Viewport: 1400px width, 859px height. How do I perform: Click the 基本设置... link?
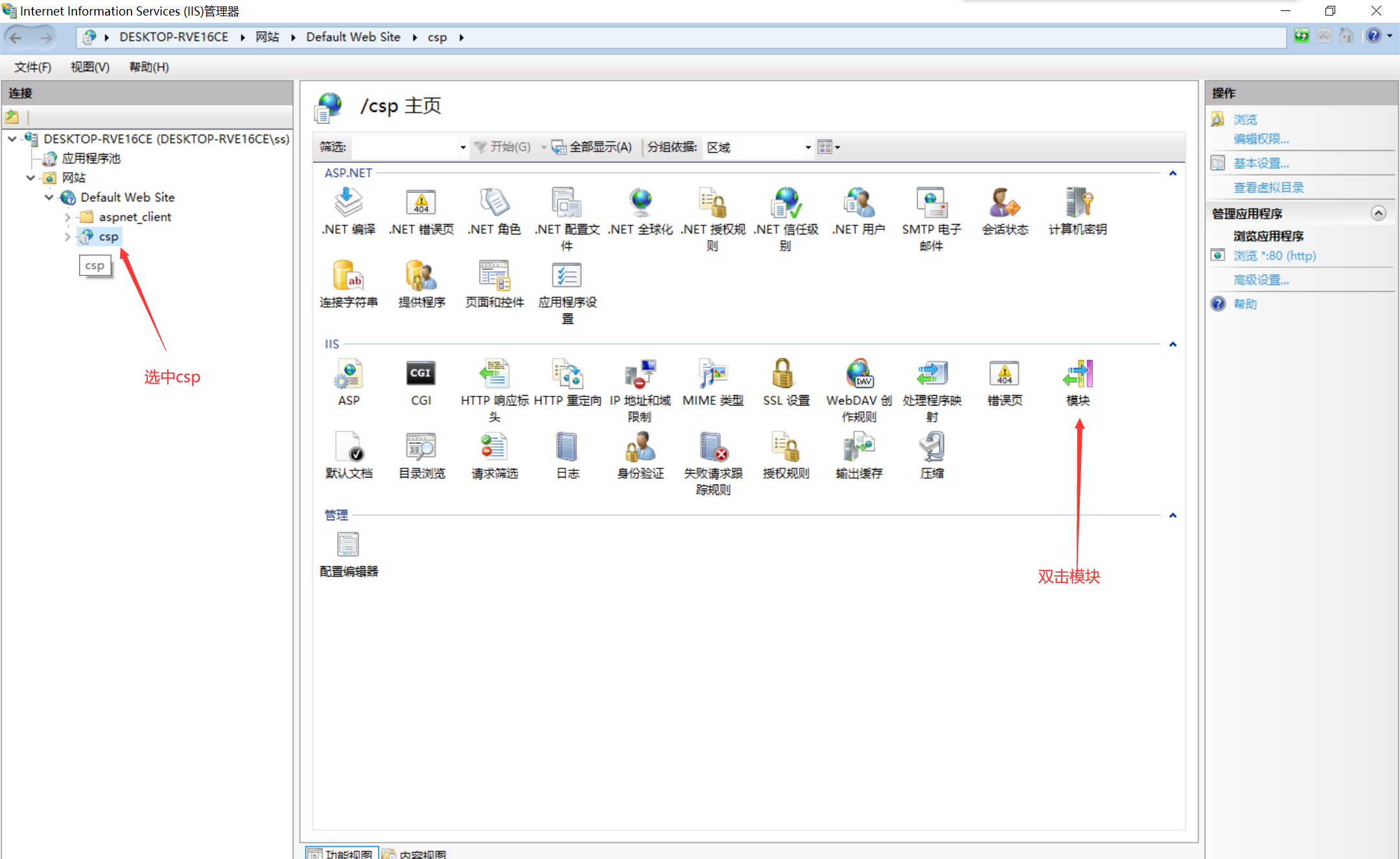1261,163
